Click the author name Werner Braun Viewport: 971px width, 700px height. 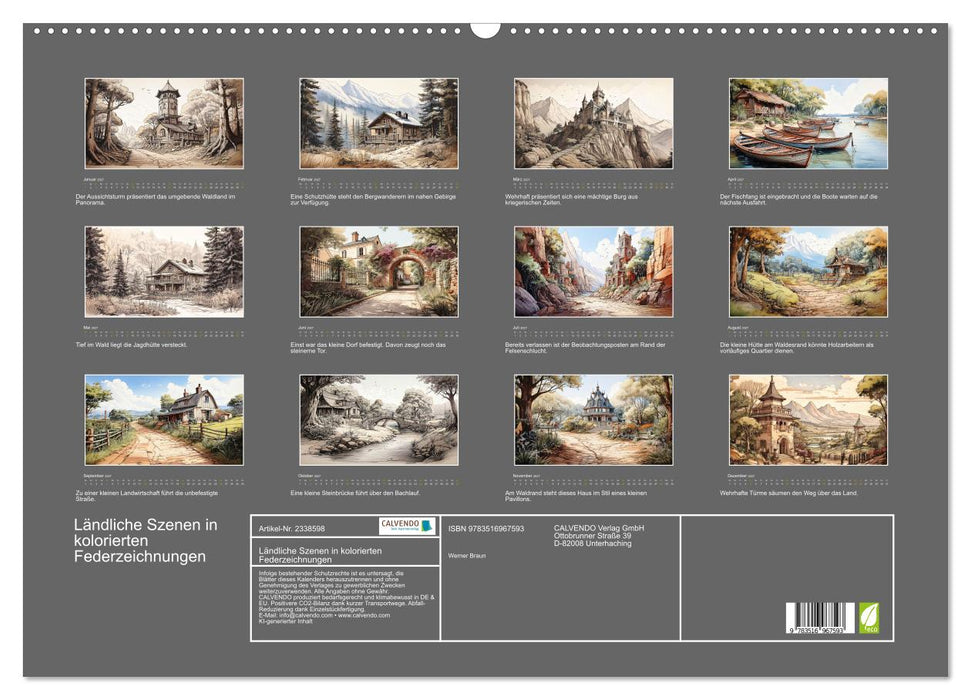coord(467,556)
